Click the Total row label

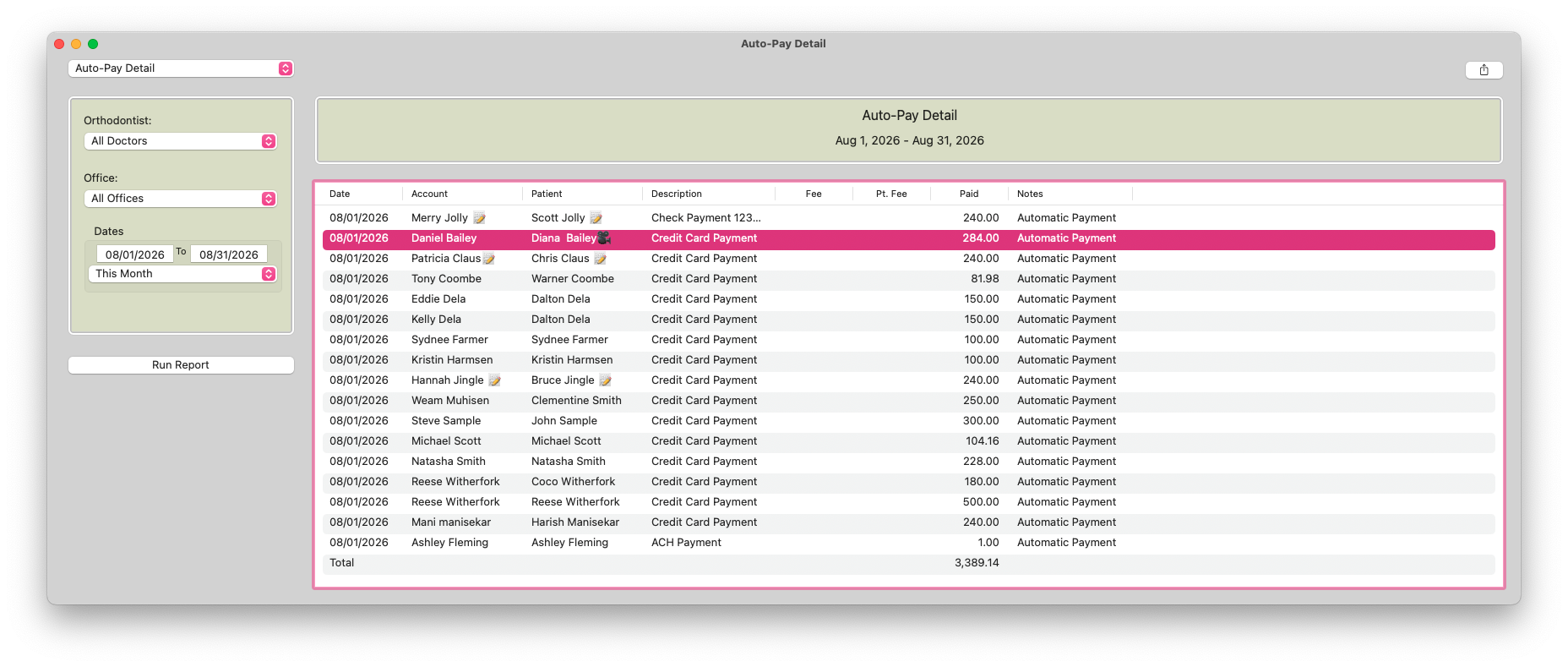click(342, 563)
